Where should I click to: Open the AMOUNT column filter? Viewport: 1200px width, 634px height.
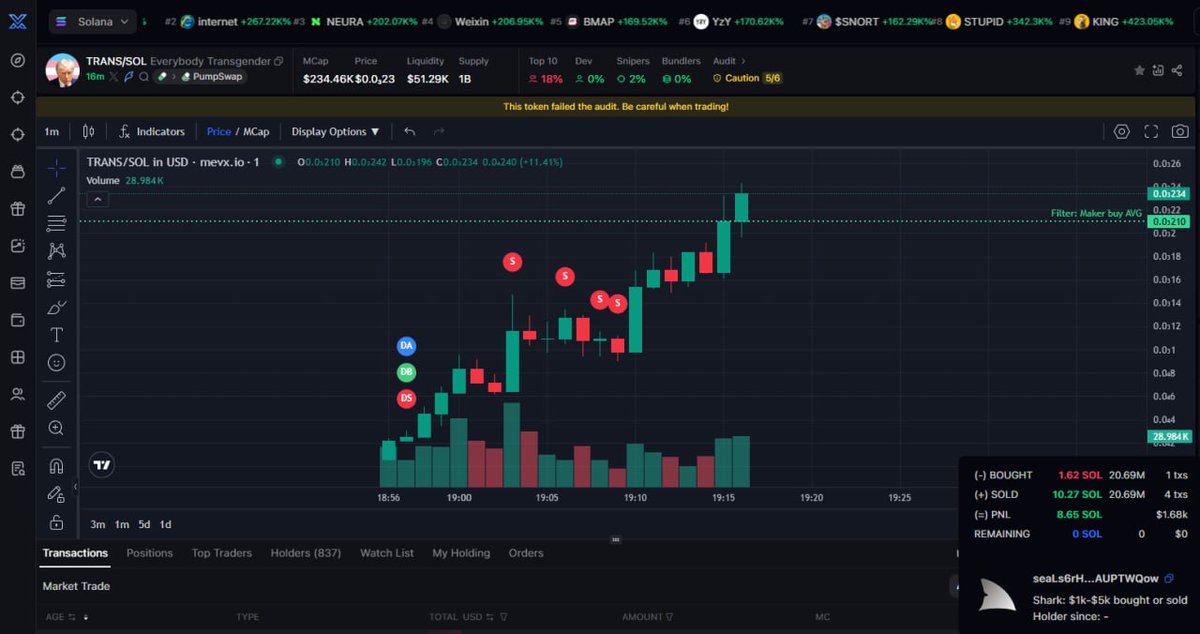[669, 617]
